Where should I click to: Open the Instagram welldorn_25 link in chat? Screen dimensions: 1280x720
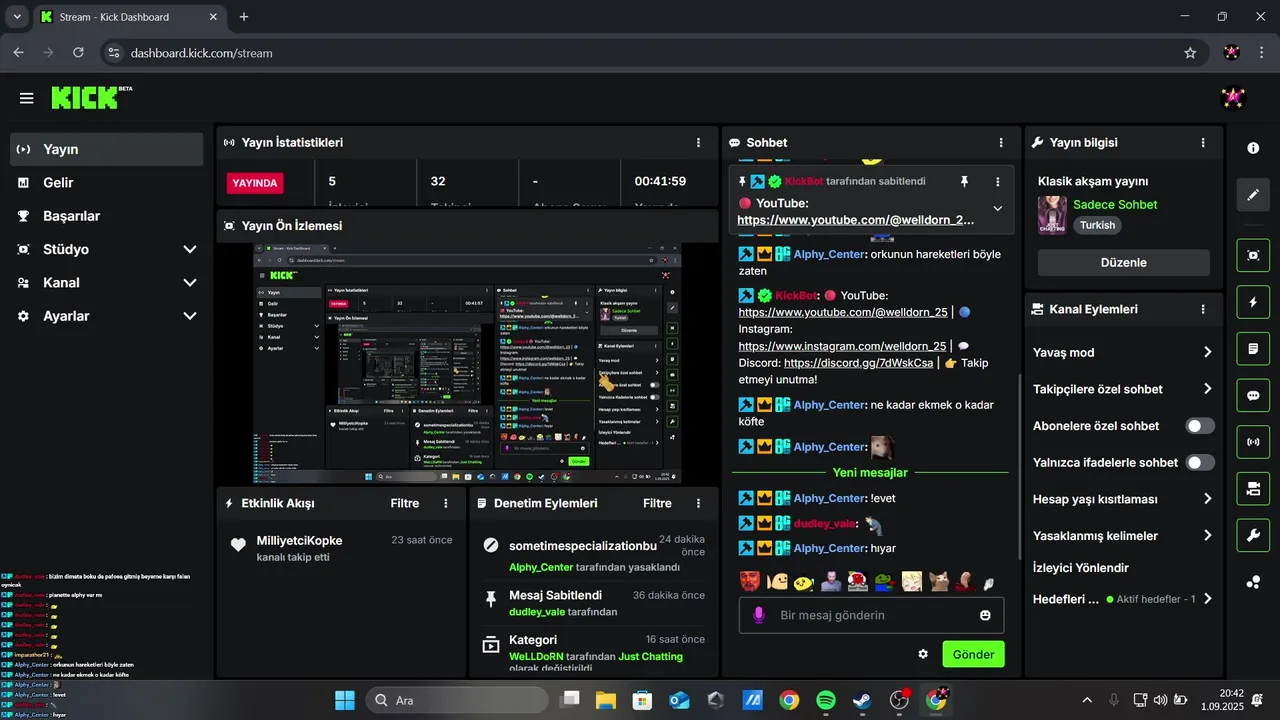pyautogui.click(x=842, y=346)
